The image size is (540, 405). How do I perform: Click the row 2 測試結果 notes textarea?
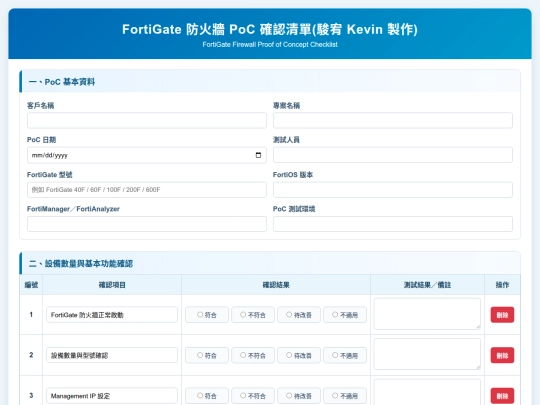[427, 354]
